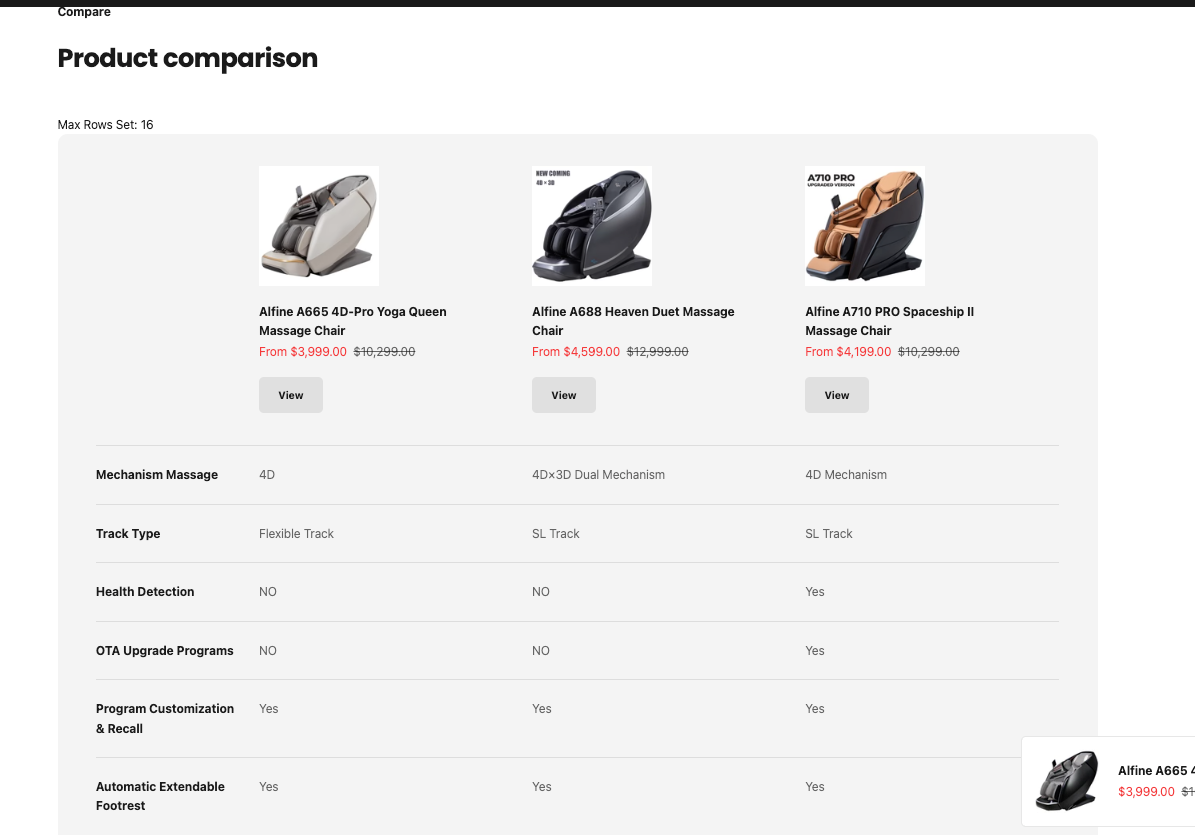Screen dimensions: 1195x835
Task: Click the Compare breadcrumb at the top
Action: pos(84,12)
